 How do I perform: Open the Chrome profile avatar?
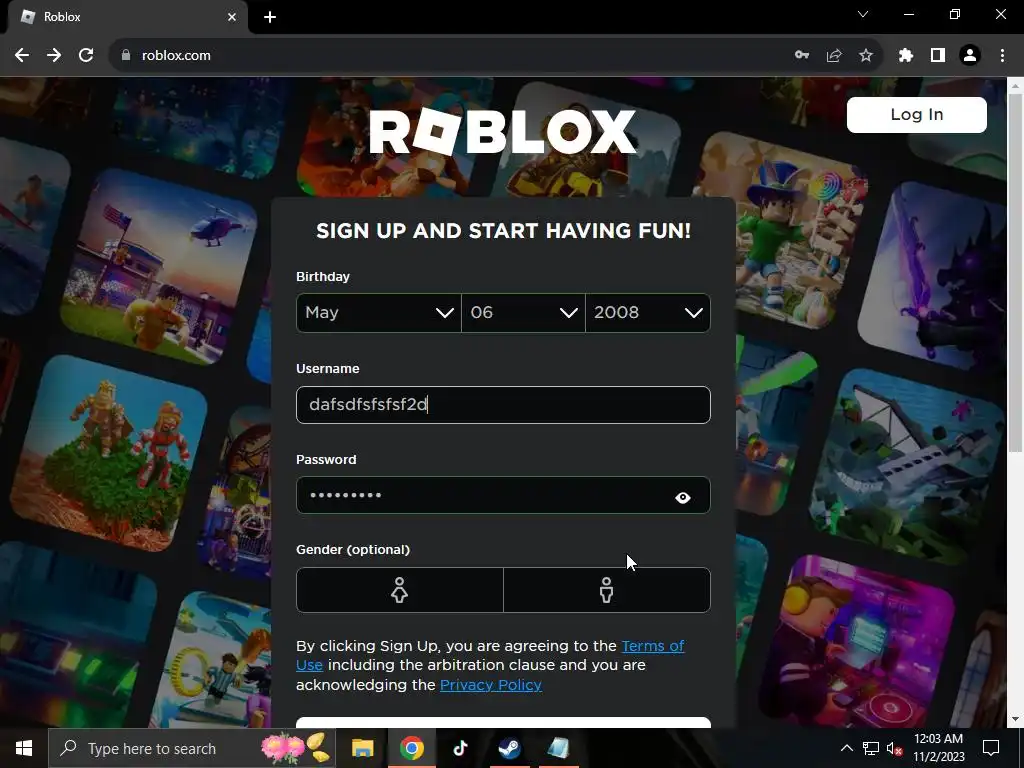click(970, 56)
